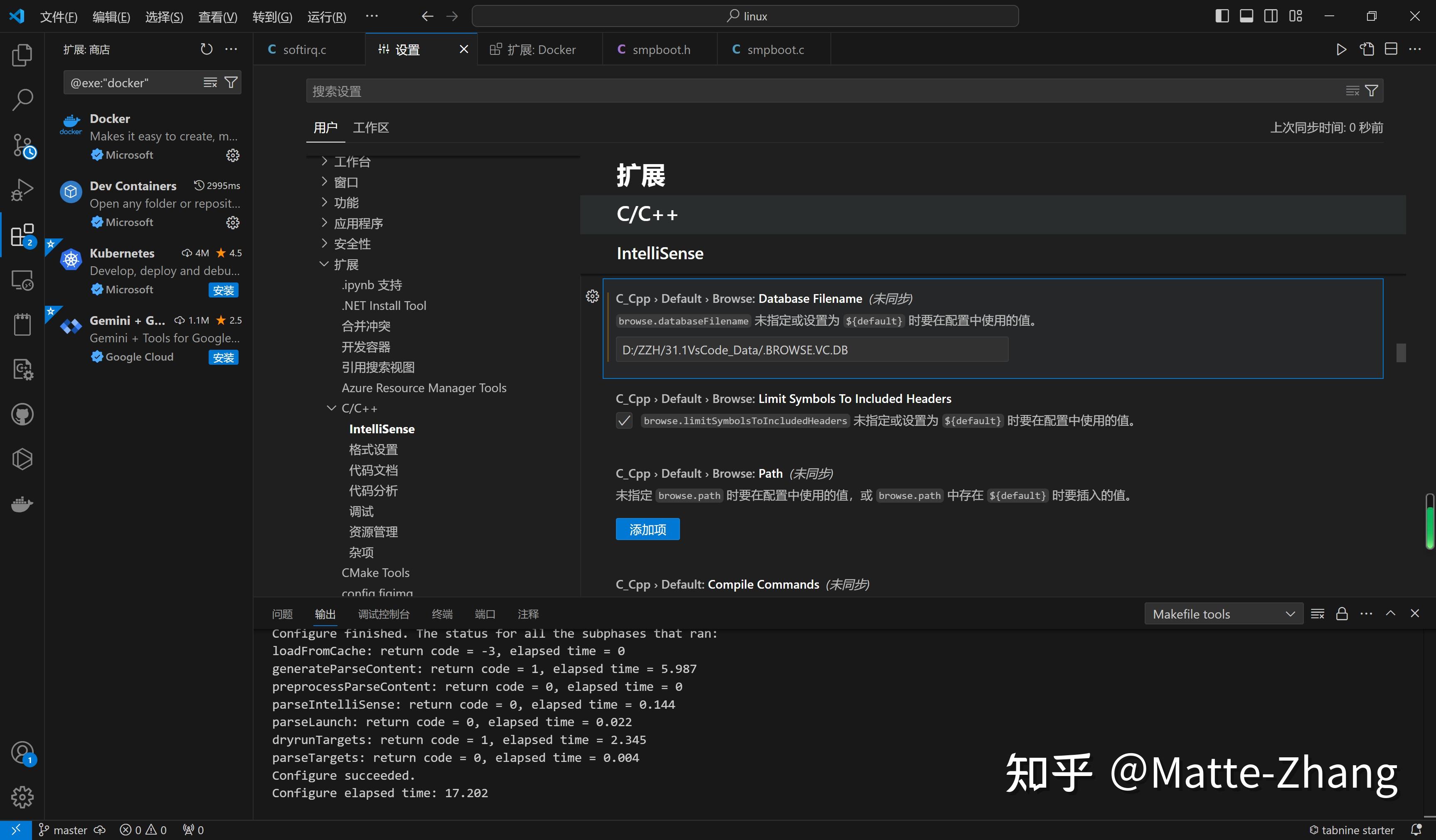Clear the extensions search filter
1436x840 pixels.
tap(210, 82)
